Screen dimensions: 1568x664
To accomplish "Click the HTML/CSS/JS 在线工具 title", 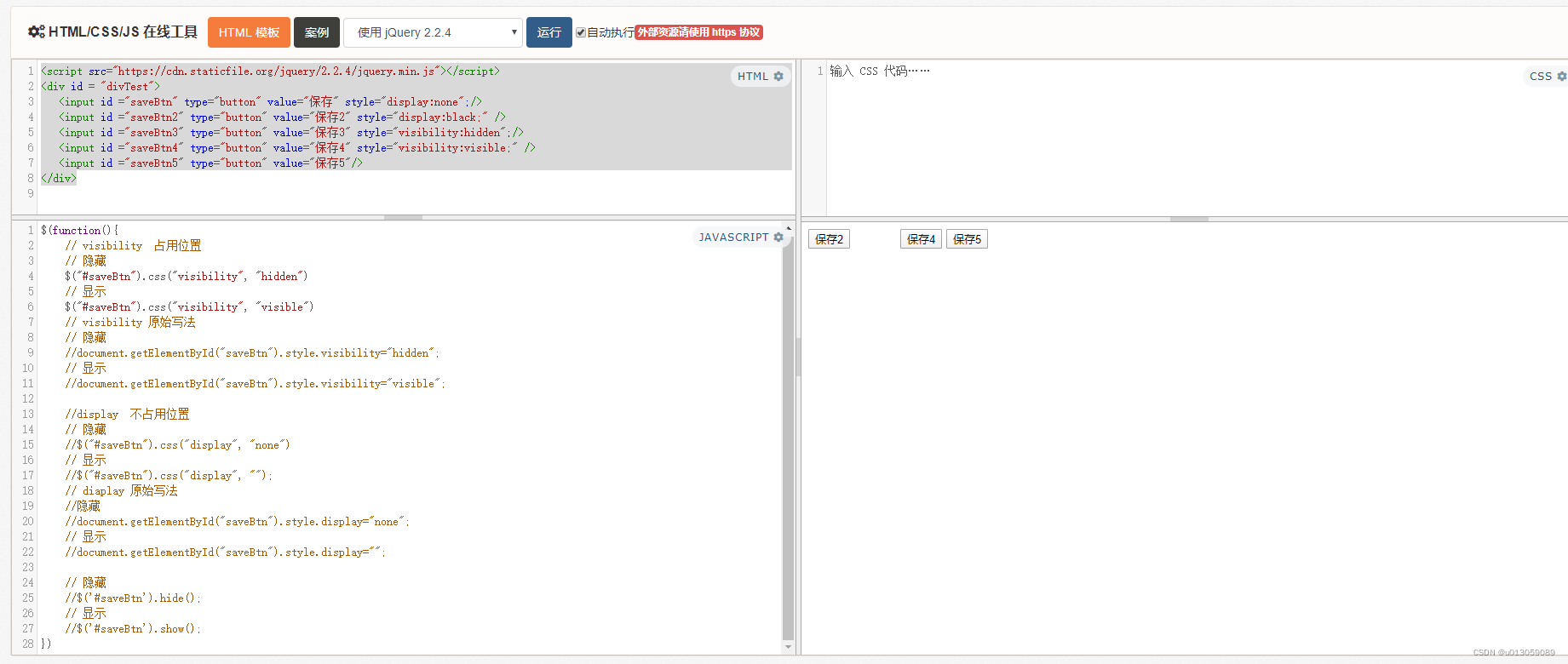I will click(123, 31).
